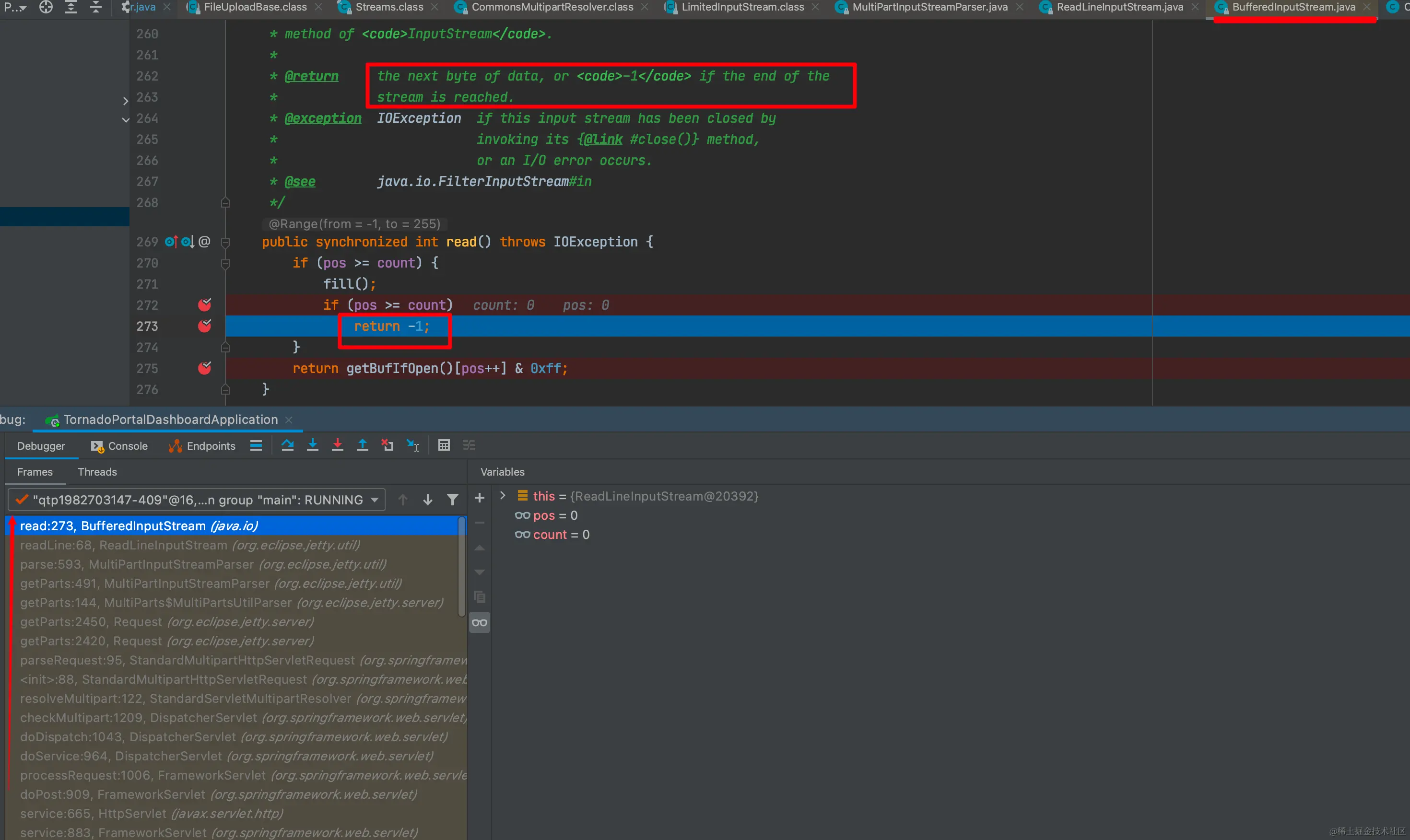
Task: Collapse the code fold arrow at line 264
Action: [126, 119]
